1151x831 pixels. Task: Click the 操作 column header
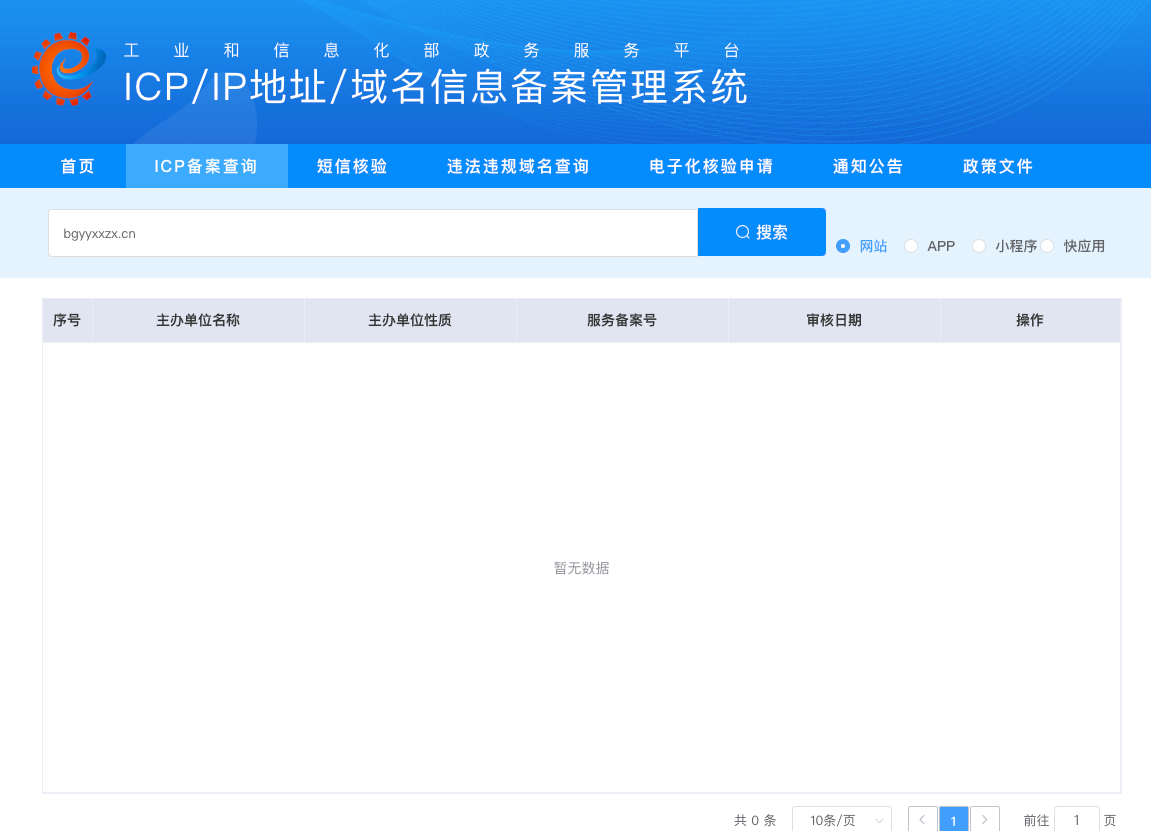[x=1030, y=321]
